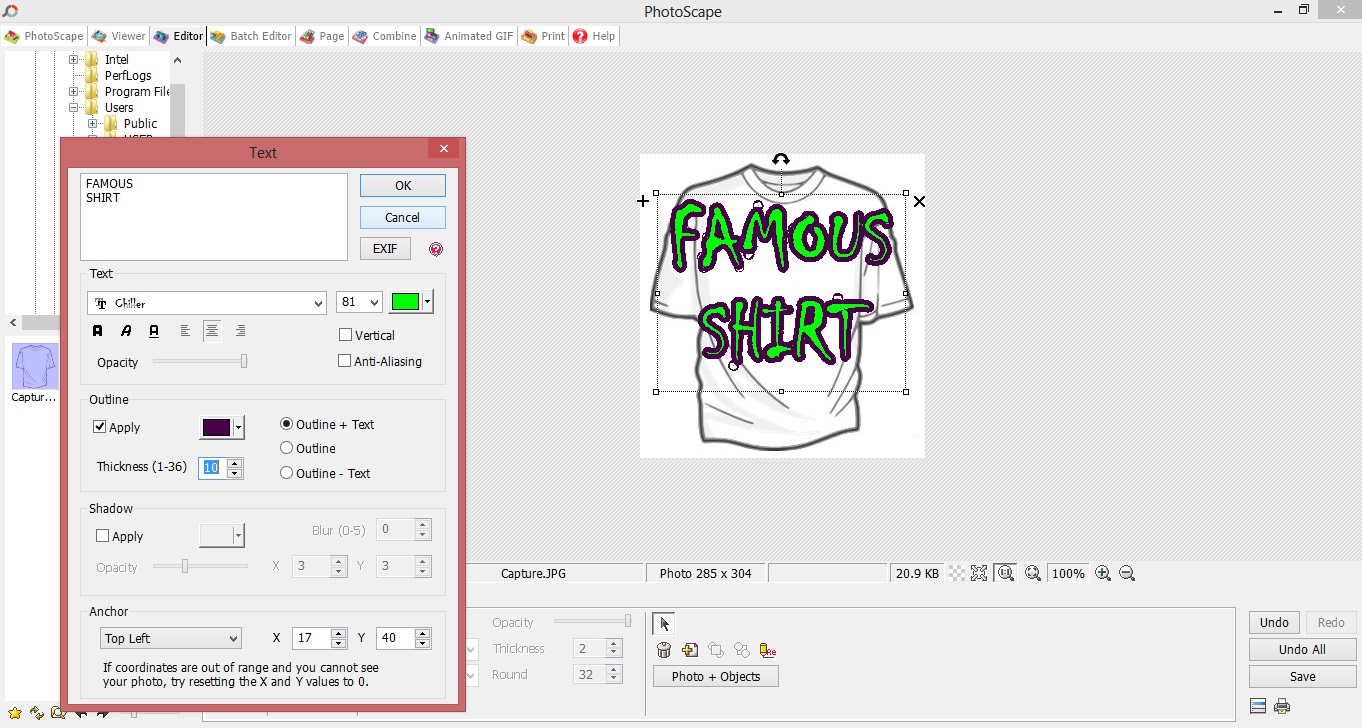Click the Photo + Objects button
This screenshot has width=1362, height=728.
(716, 676)
